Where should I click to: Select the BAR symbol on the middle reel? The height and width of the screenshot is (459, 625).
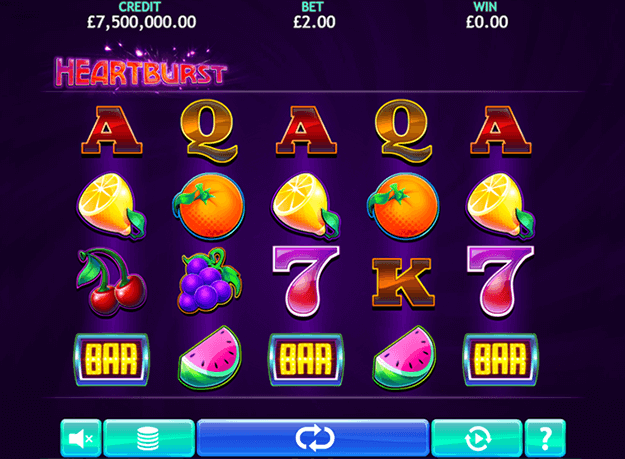click(x=306, y=360)
